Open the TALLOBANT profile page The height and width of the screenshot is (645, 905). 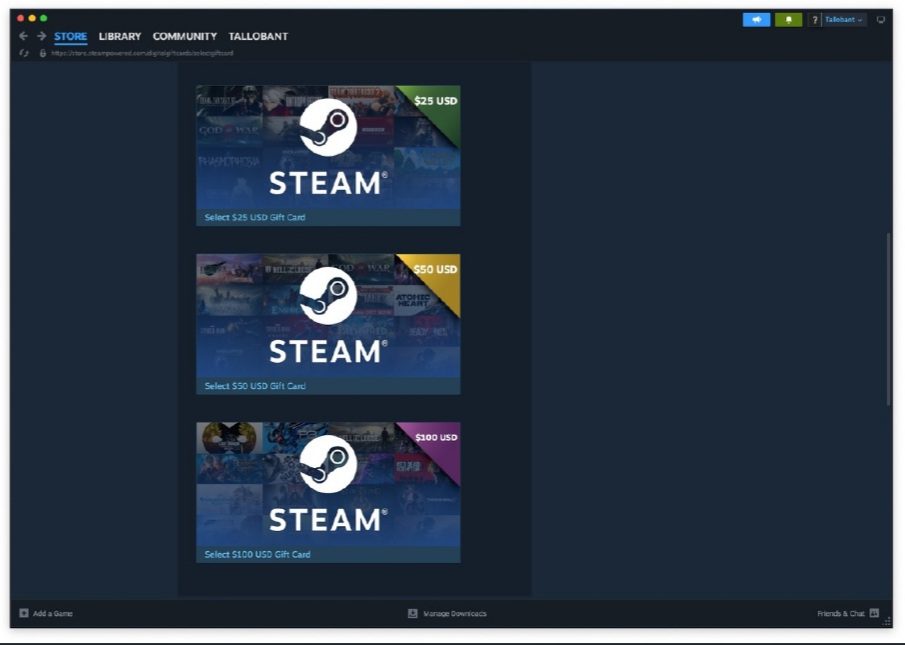click(x=260, y=36)
